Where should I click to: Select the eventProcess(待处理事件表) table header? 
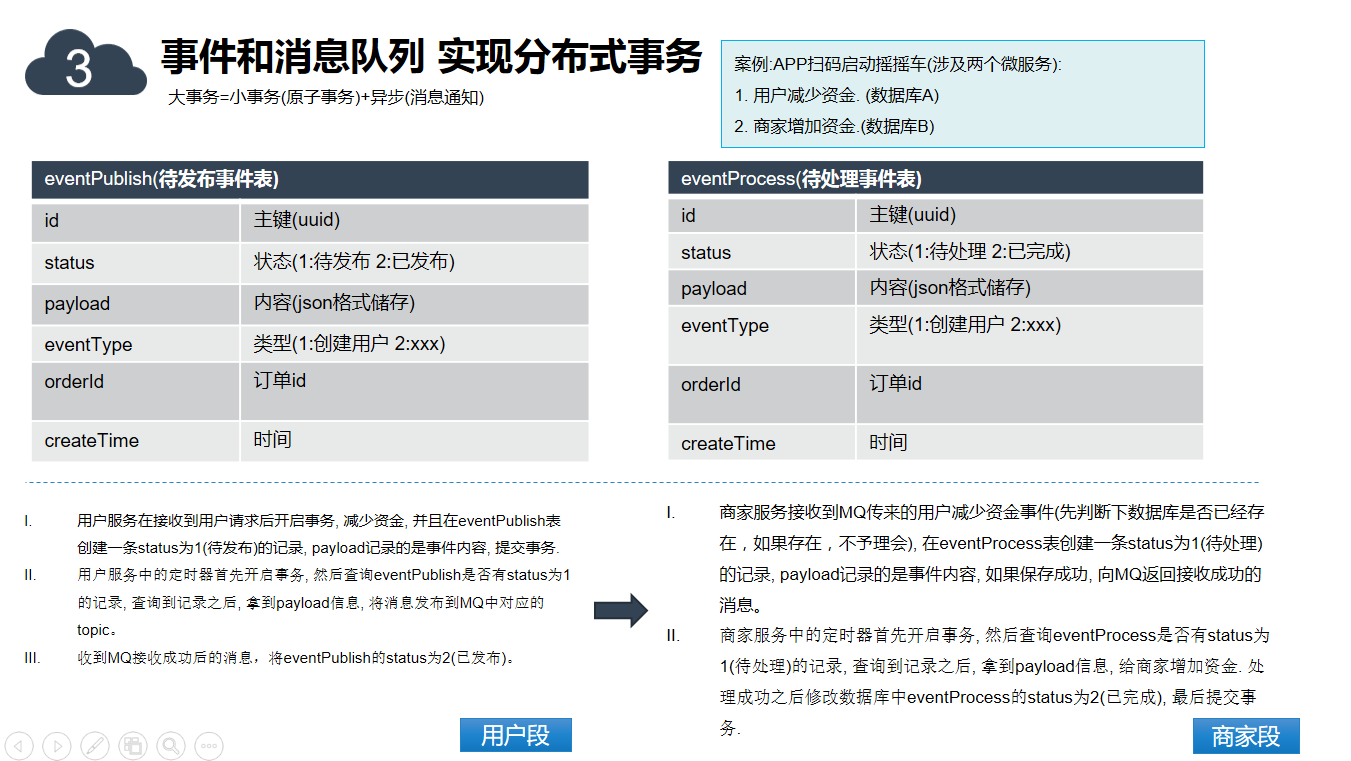point(936,179)
